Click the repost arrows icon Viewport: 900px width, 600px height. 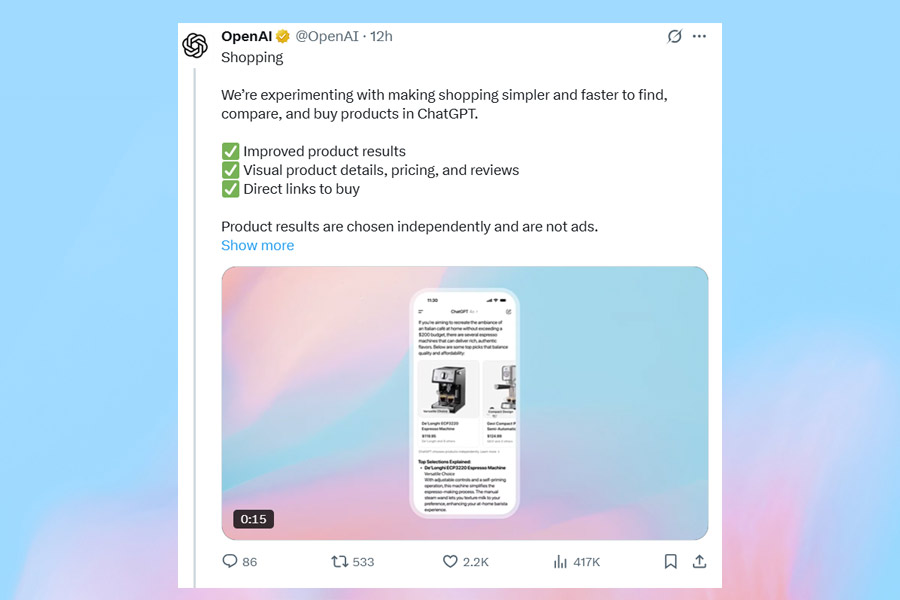pos(339,561)
